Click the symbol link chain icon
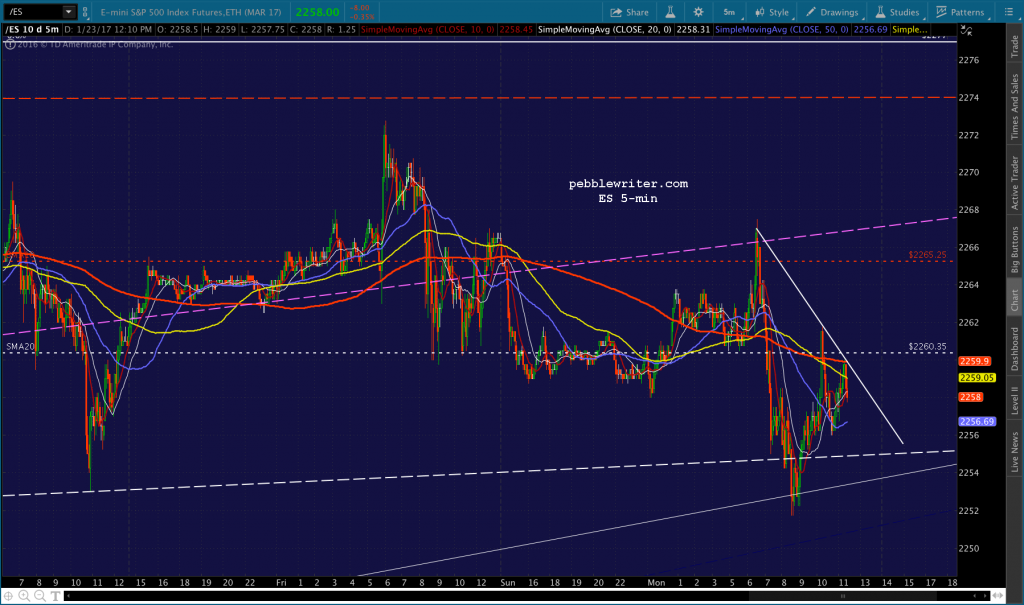 point(85,12)
